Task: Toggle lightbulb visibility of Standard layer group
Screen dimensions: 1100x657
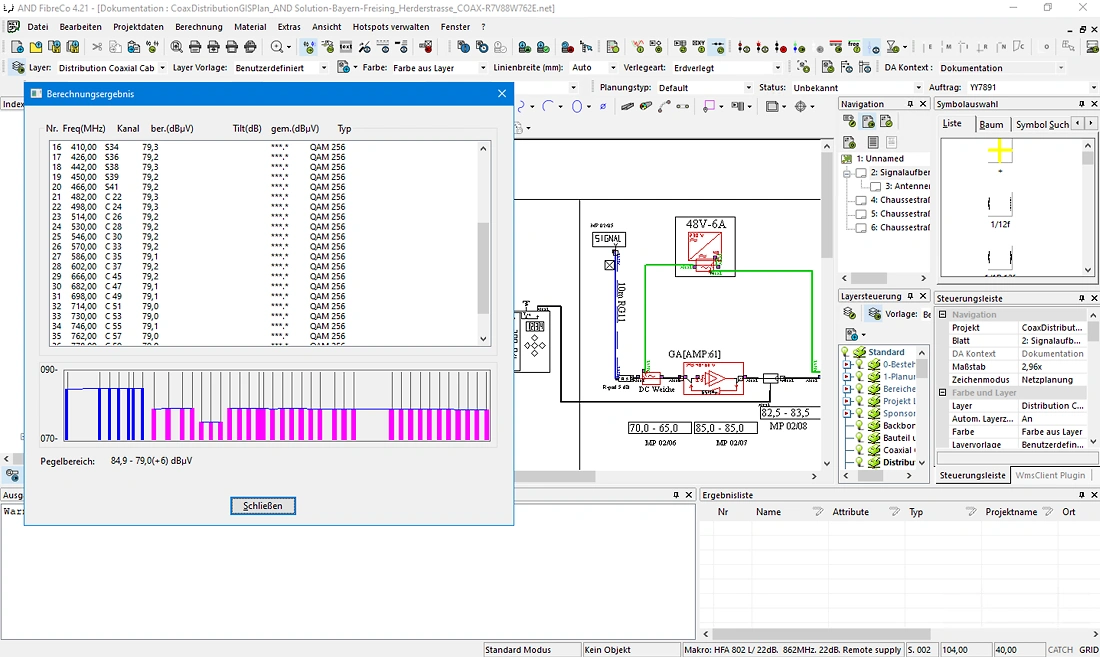Action: point(845,352)
